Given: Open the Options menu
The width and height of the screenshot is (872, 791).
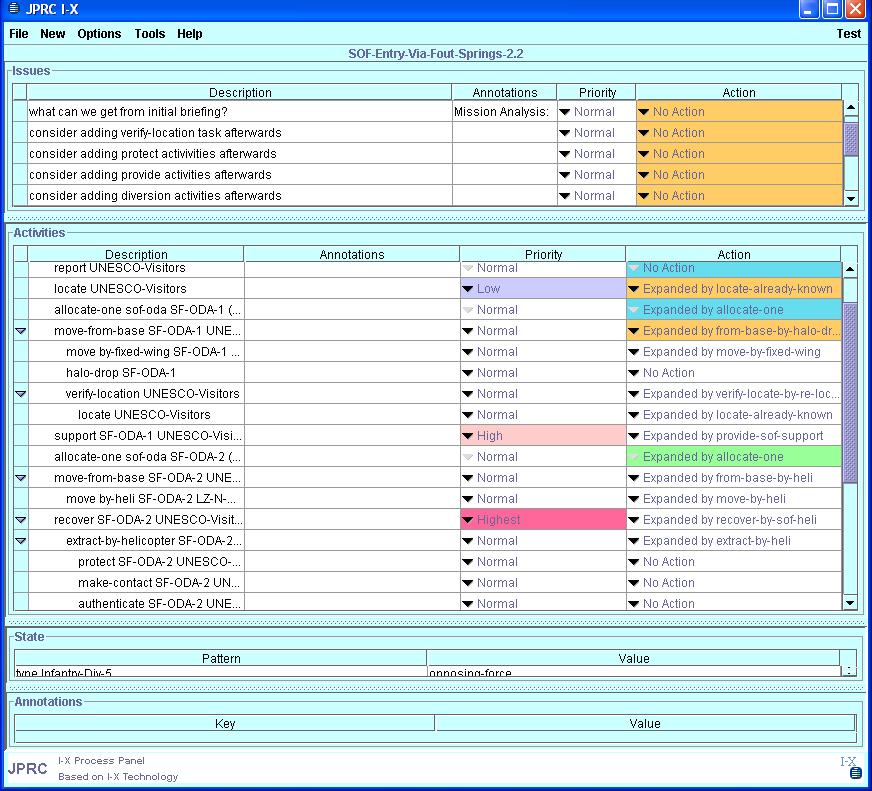Looking at the screenshot, I should click(x=99, y=34).
